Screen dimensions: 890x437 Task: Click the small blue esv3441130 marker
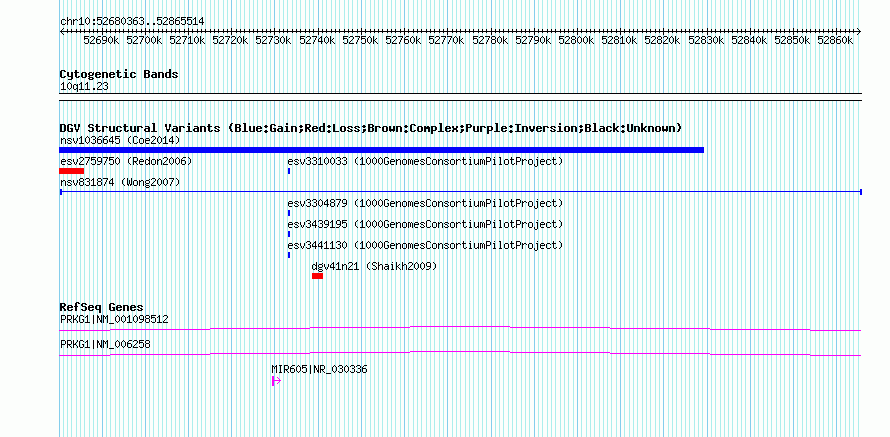tap(289, 255)
